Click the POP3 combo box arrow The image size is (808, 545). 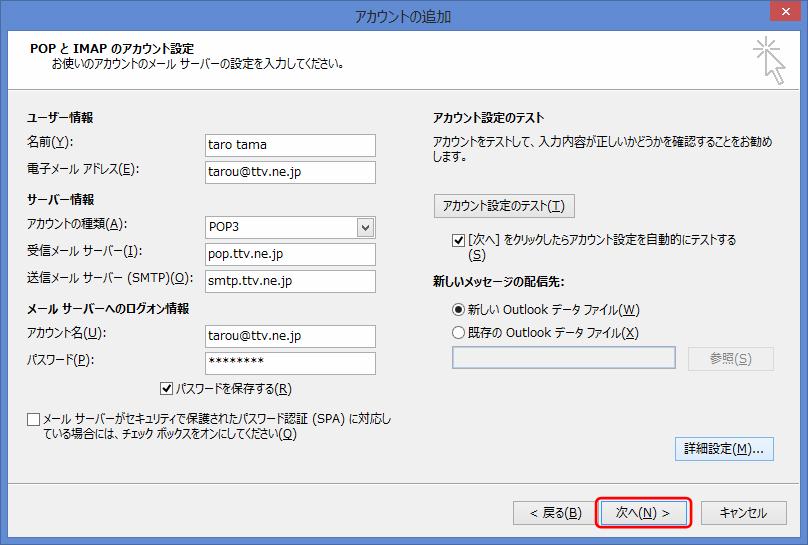click(365, 227)
